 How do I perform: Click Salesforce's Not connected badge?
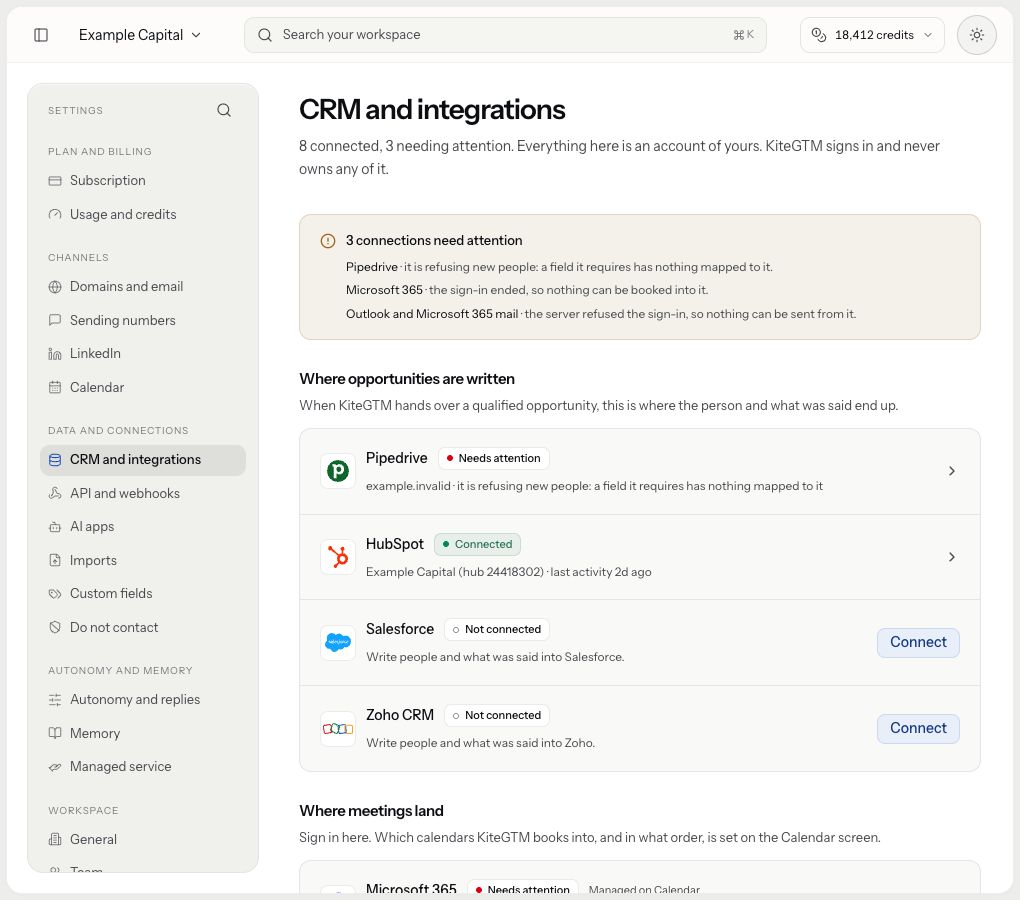pos(497,629)
